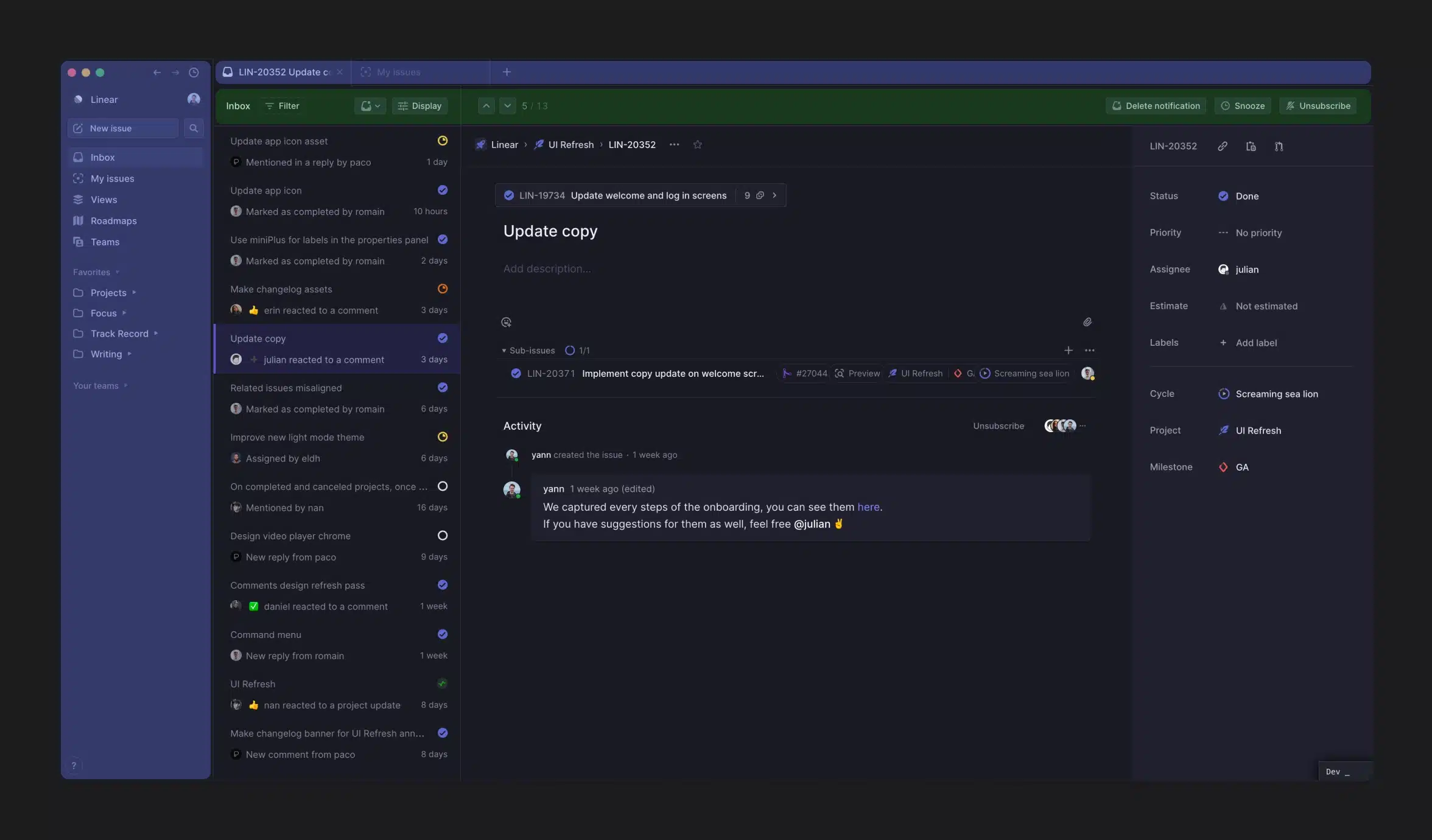Go to previous notification with up arrow
The width and height of the screenshot is (1432, 840).
[486, 105]
